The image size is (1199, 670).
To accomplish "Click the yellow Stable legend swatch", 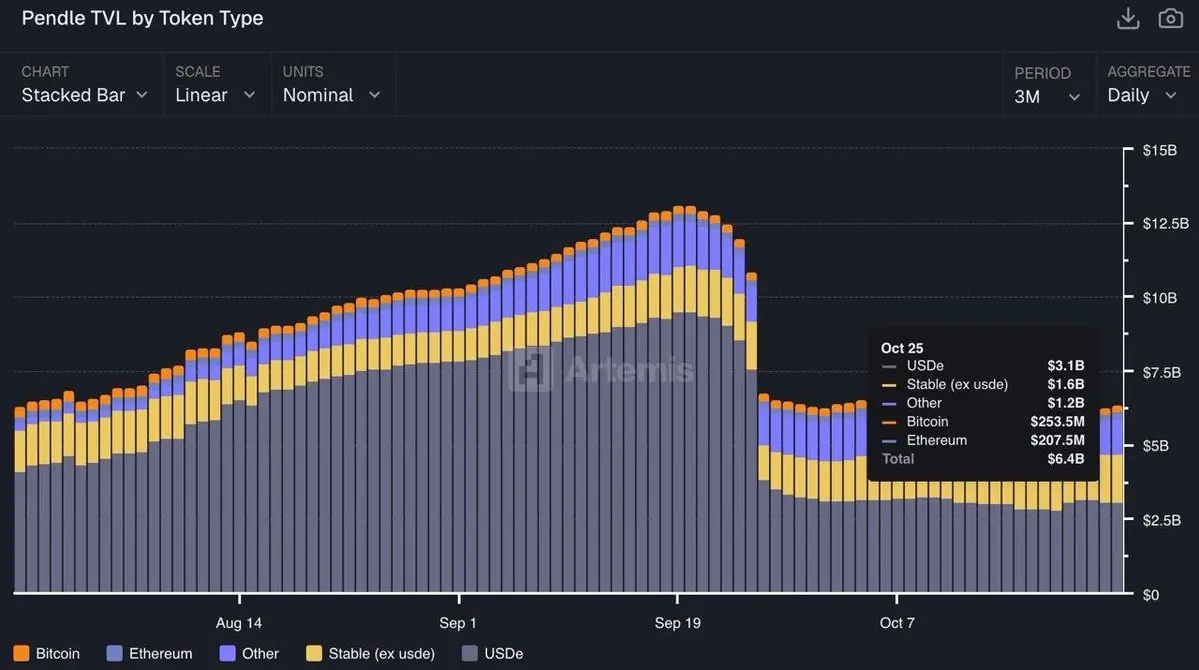I will pyautogui.click(x=314, y=653).
